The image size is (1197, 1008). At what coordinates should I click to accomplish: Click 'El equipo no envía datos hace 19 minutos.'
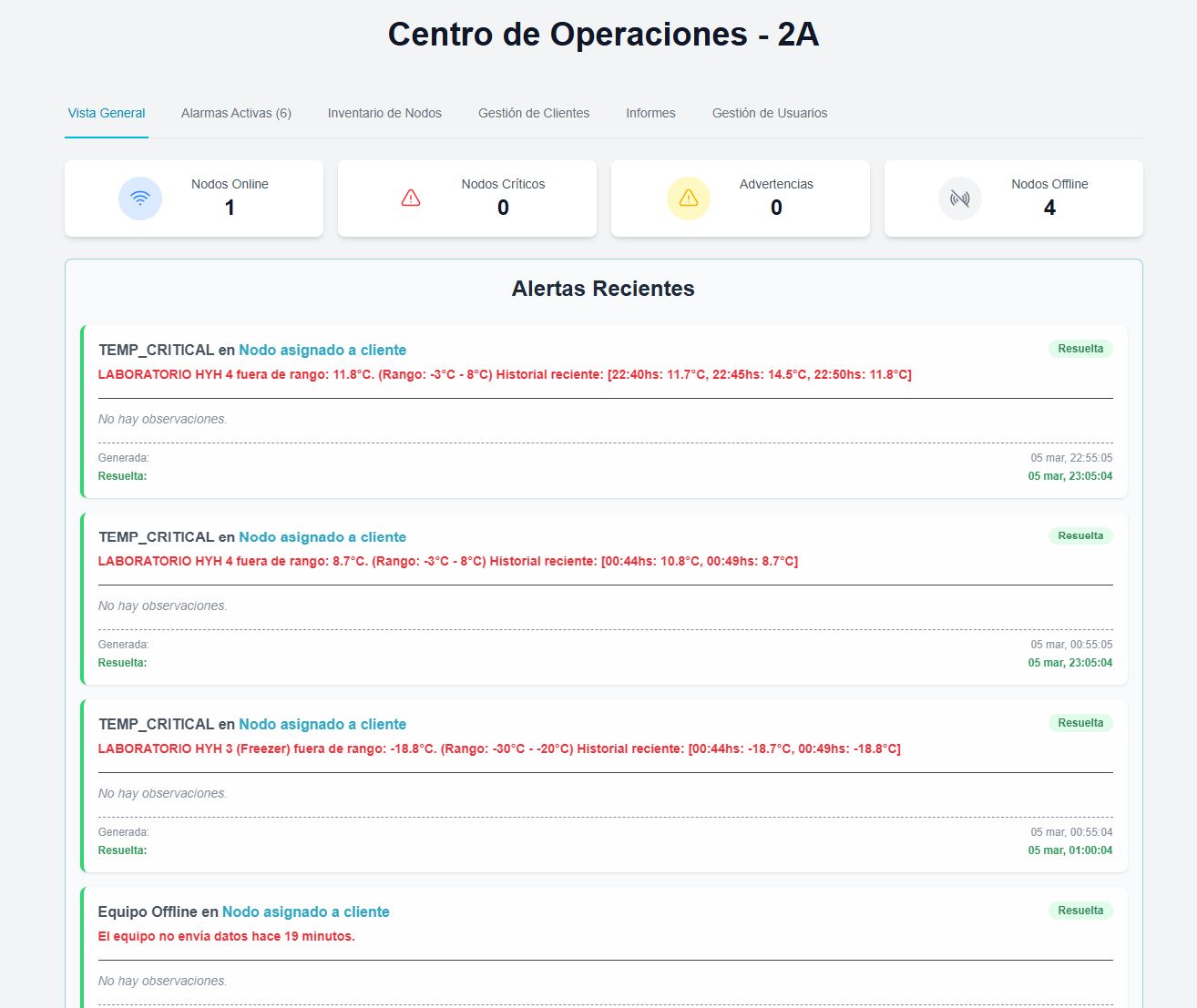point(227,936)
